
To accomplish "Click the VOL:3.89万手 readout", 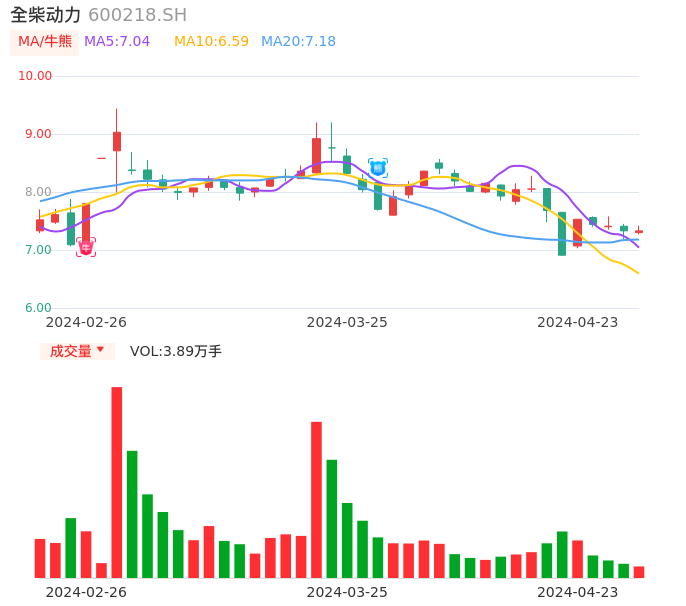I will 176,351.
